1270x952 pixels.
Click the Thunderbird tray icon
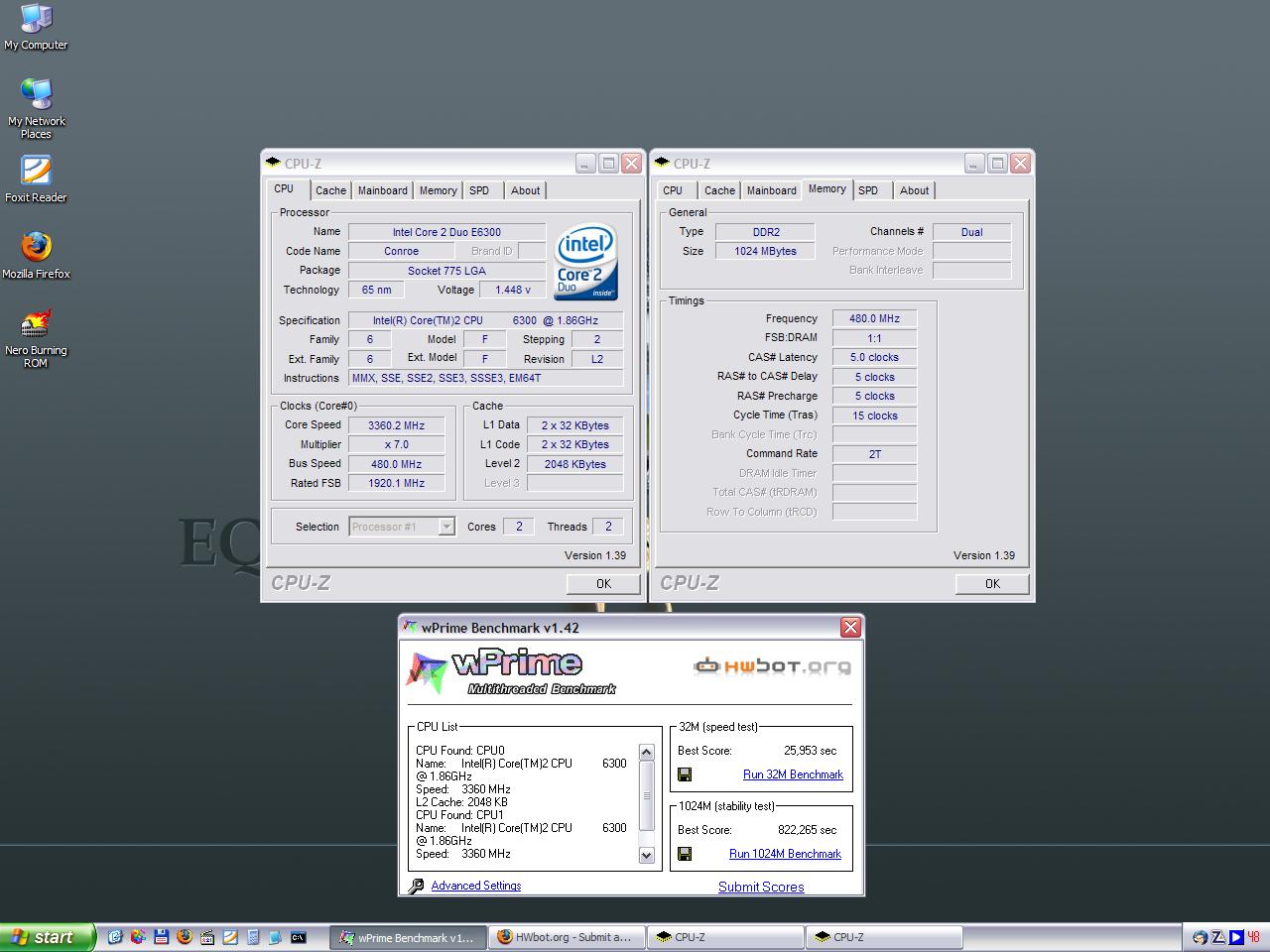click(1200, 937)
